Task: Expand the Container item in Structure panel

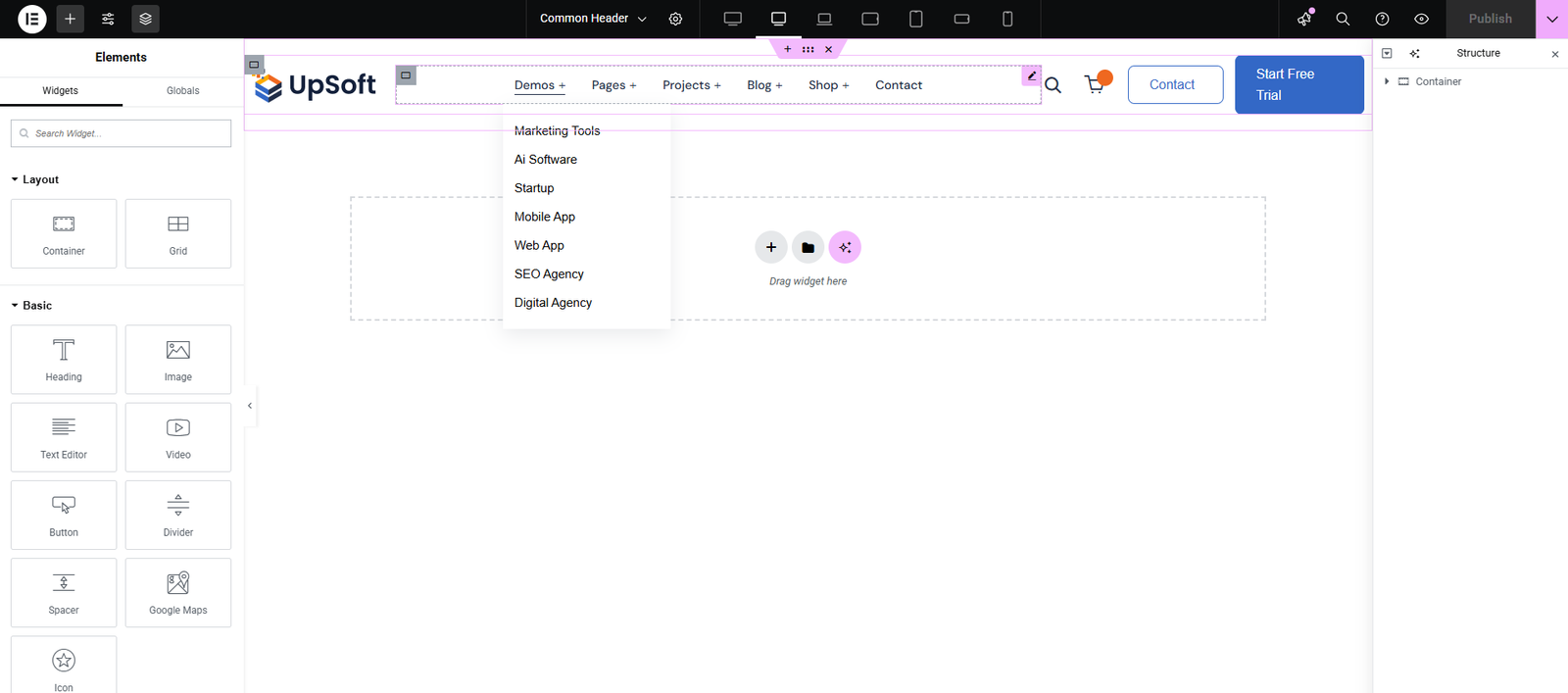Action: 1387,81
